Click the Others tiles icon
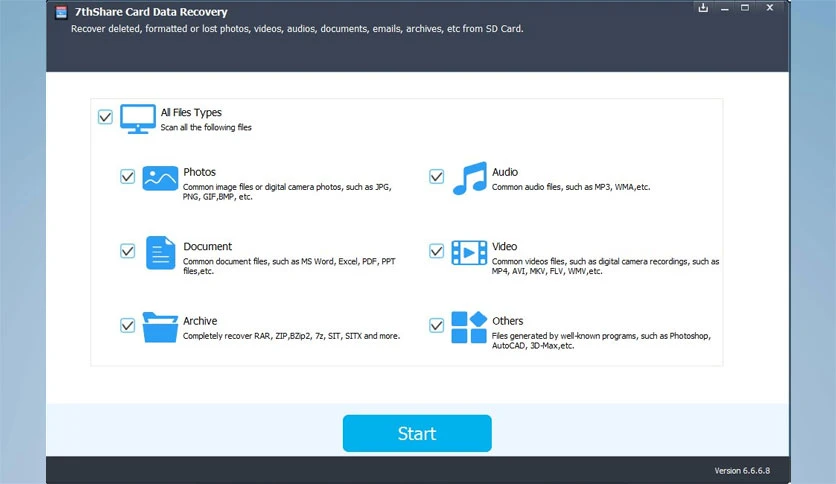The height and width of the screenshot is (484, 836). click(469, 327)
